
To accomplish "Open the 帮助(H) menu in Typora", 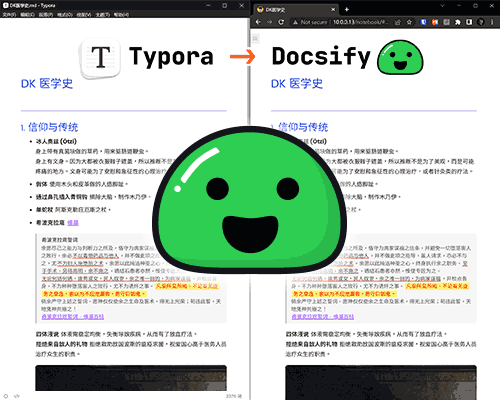I will [x=121, y=15].
